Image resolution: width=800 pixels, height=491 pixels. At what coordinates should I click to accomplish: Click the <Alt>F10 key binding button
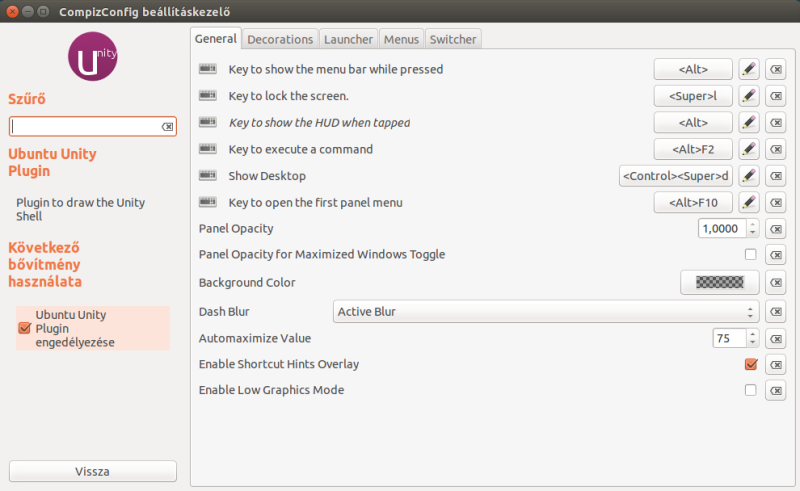[693, 203]
